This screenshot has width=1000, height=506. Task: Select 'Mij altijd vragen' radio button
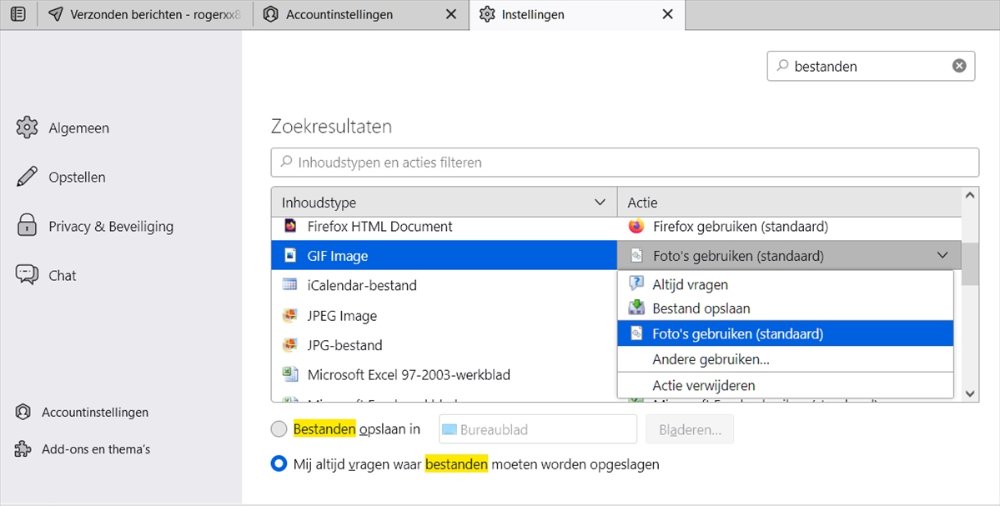pyautogui.click(x=279, y=464)
